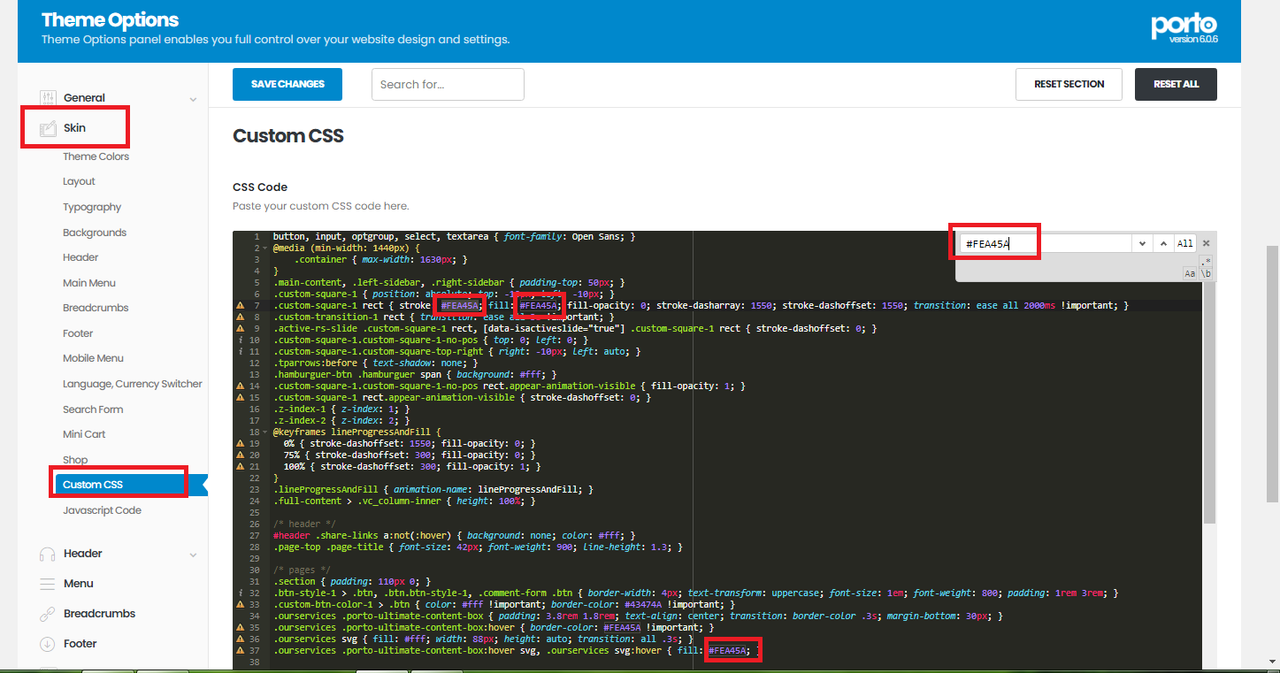Click the sliders icon beside General

tap(47, 98)
